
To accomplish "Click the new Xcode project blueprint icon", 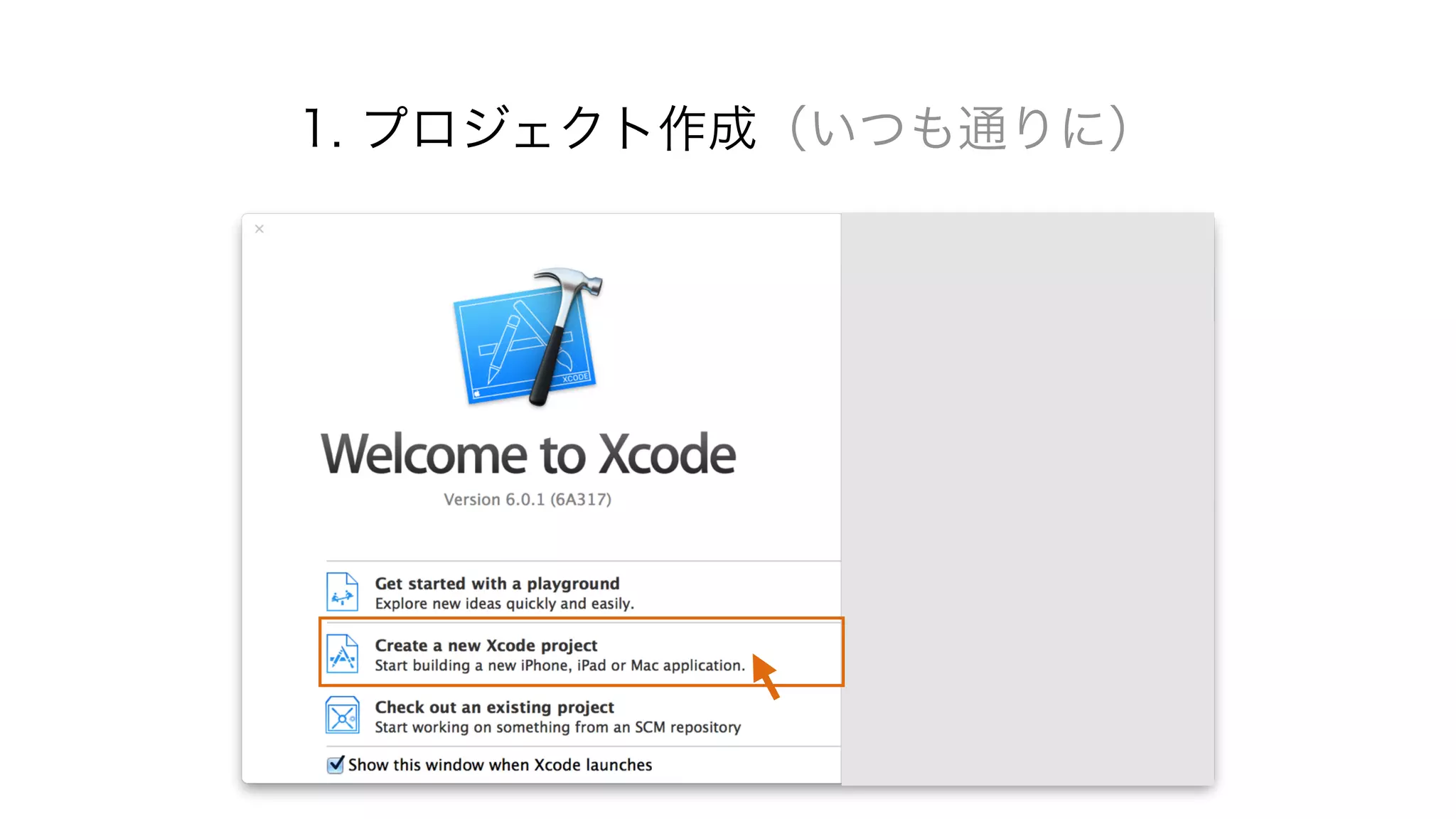I will point(342,653).
